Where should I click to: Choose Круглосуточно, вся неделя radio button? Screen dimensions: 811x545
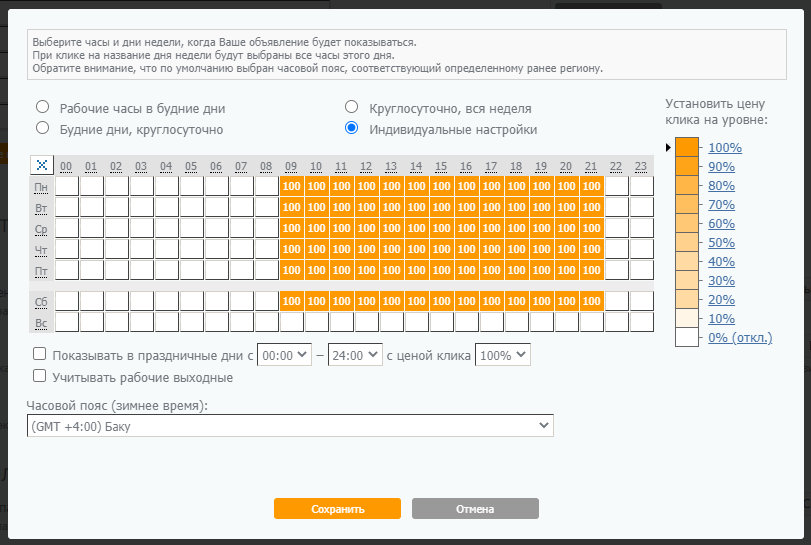click(352, 108)
